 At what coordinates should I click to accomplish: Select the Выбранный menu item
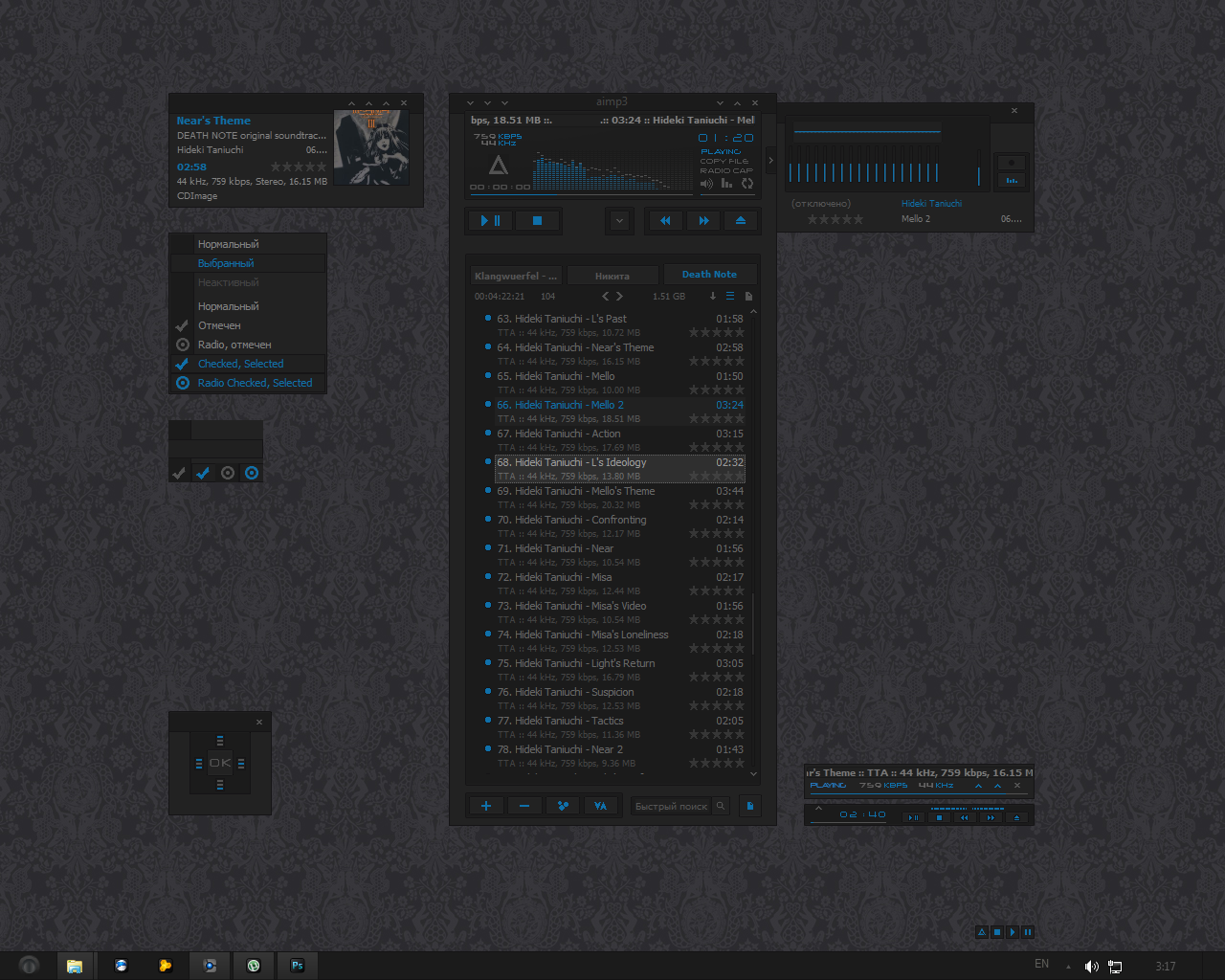pyautogui.click(x=248, y=263)
